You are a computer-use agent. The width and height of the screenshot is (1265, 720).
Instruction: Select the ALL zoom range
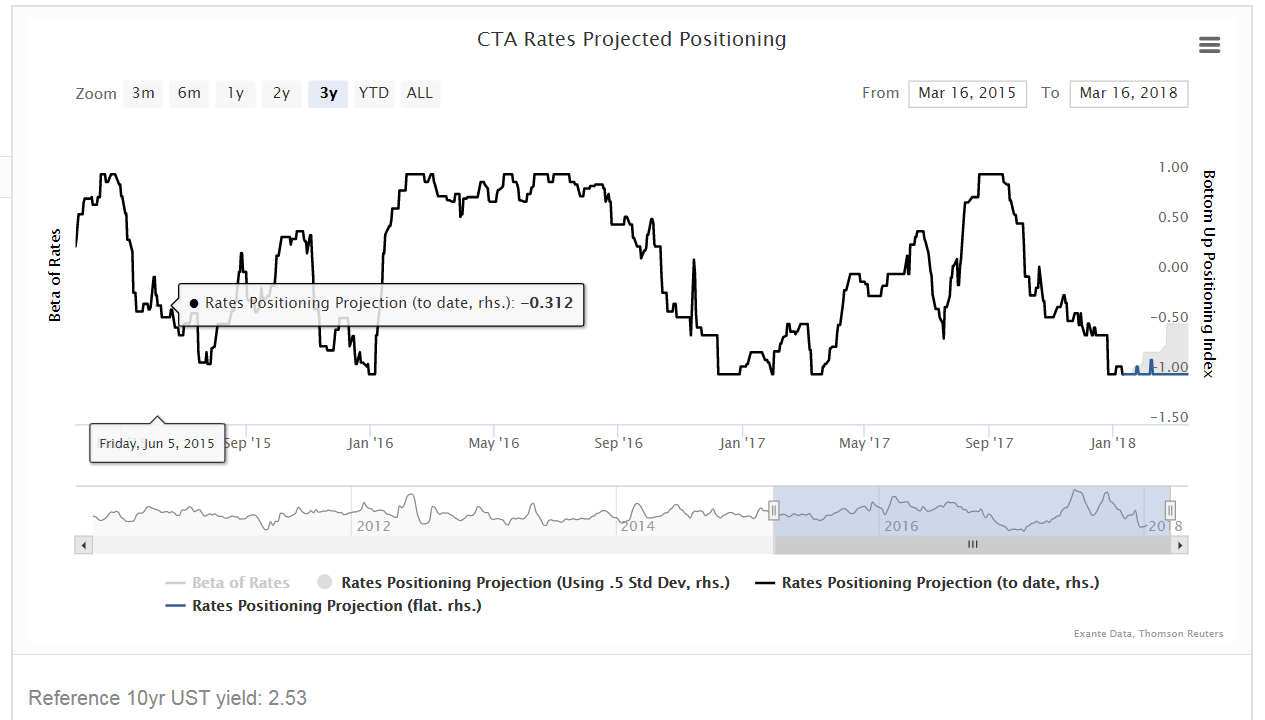[419, 92]
